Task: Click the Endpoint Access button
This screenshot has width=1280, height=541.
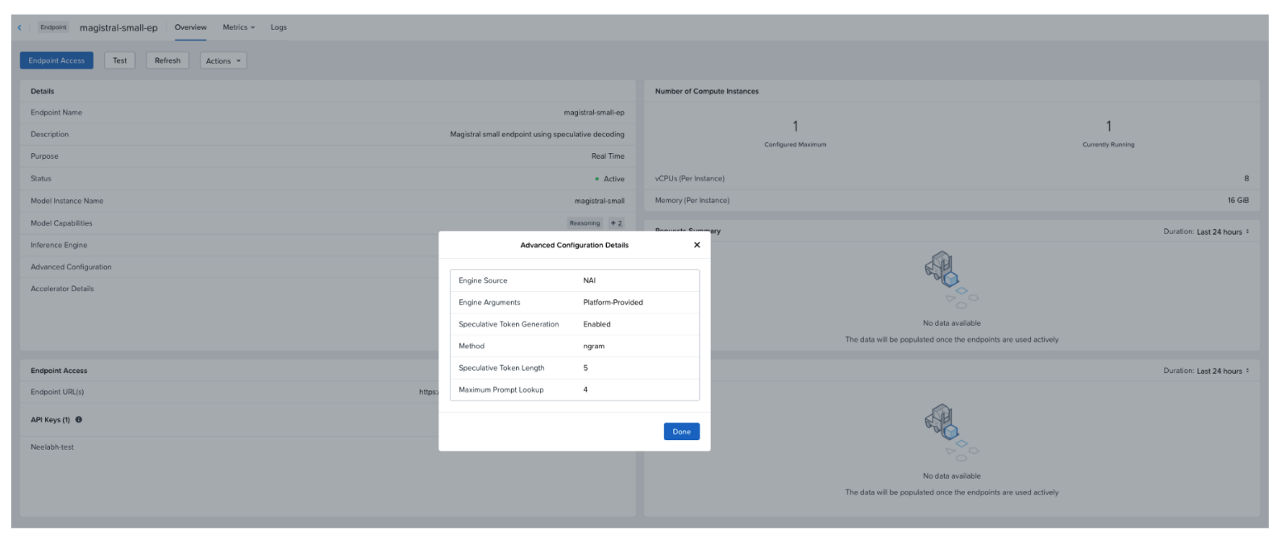Action: pos(56,61)
